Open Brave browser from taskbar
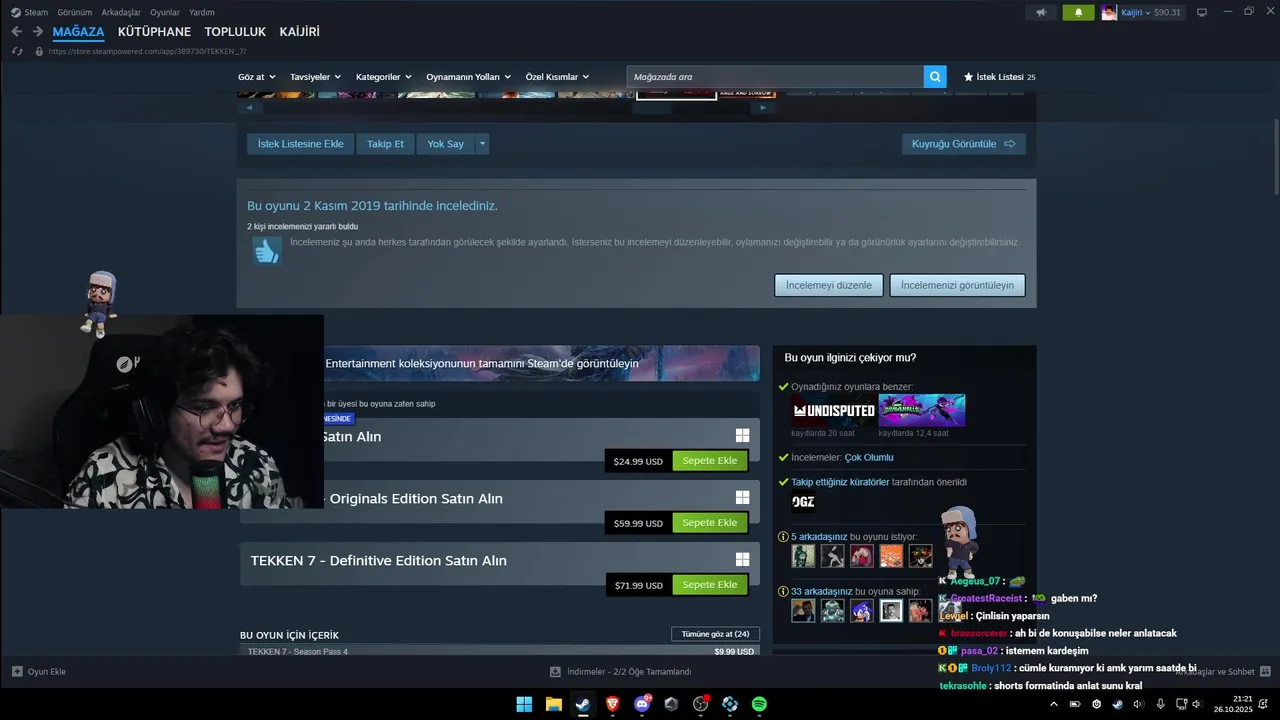The height and width of the screenshot is (720, 1280). (x=612, y=704)
